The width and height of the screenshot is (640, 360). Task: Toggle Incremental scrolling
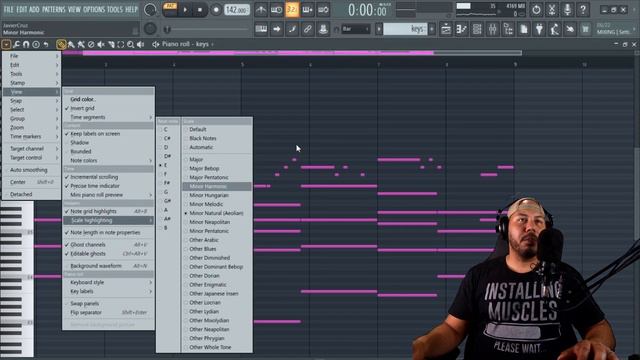(109, 177)
